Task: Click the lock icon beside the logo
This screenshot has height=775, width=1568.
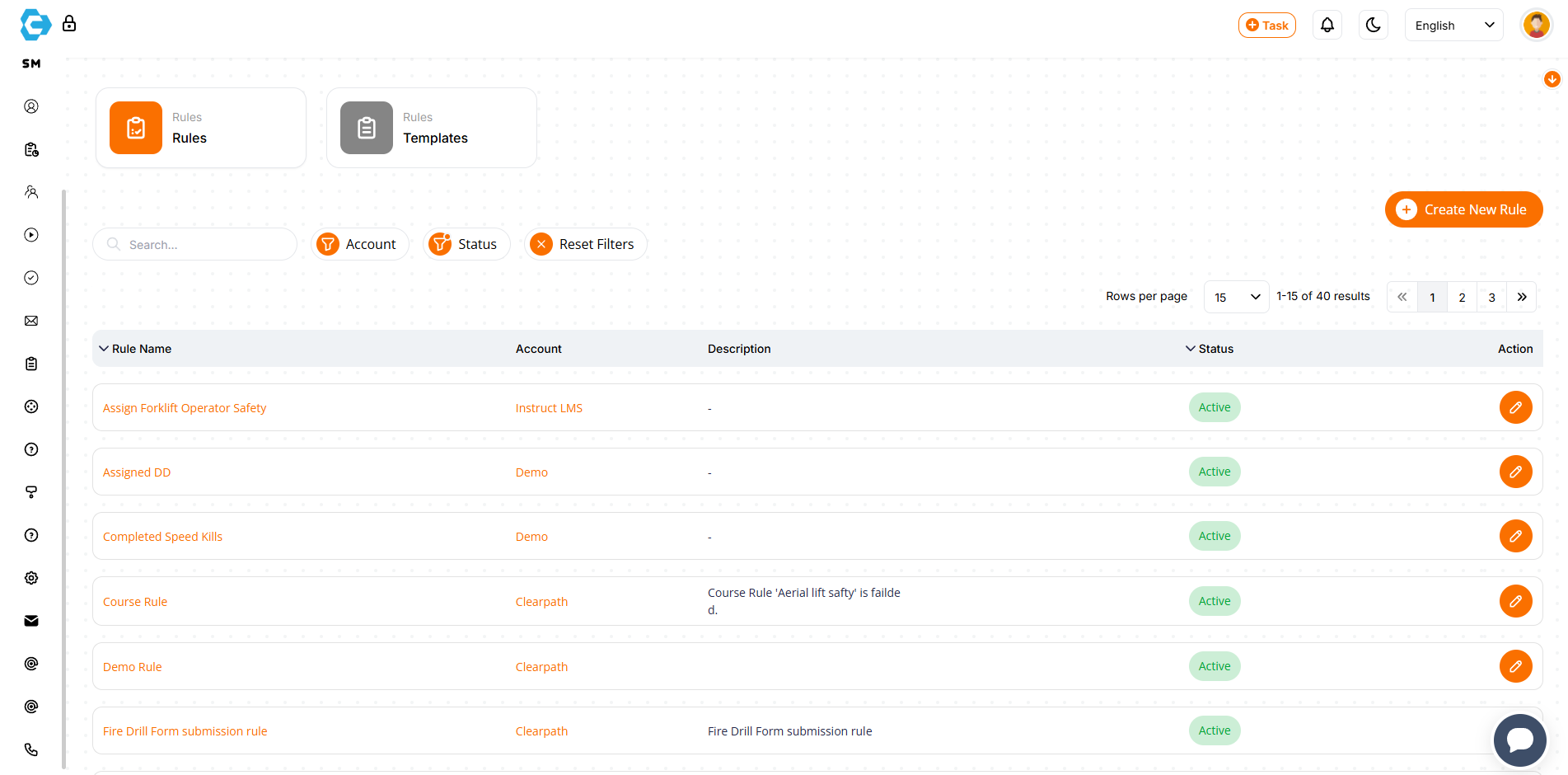Action: (x=69, y=24)
